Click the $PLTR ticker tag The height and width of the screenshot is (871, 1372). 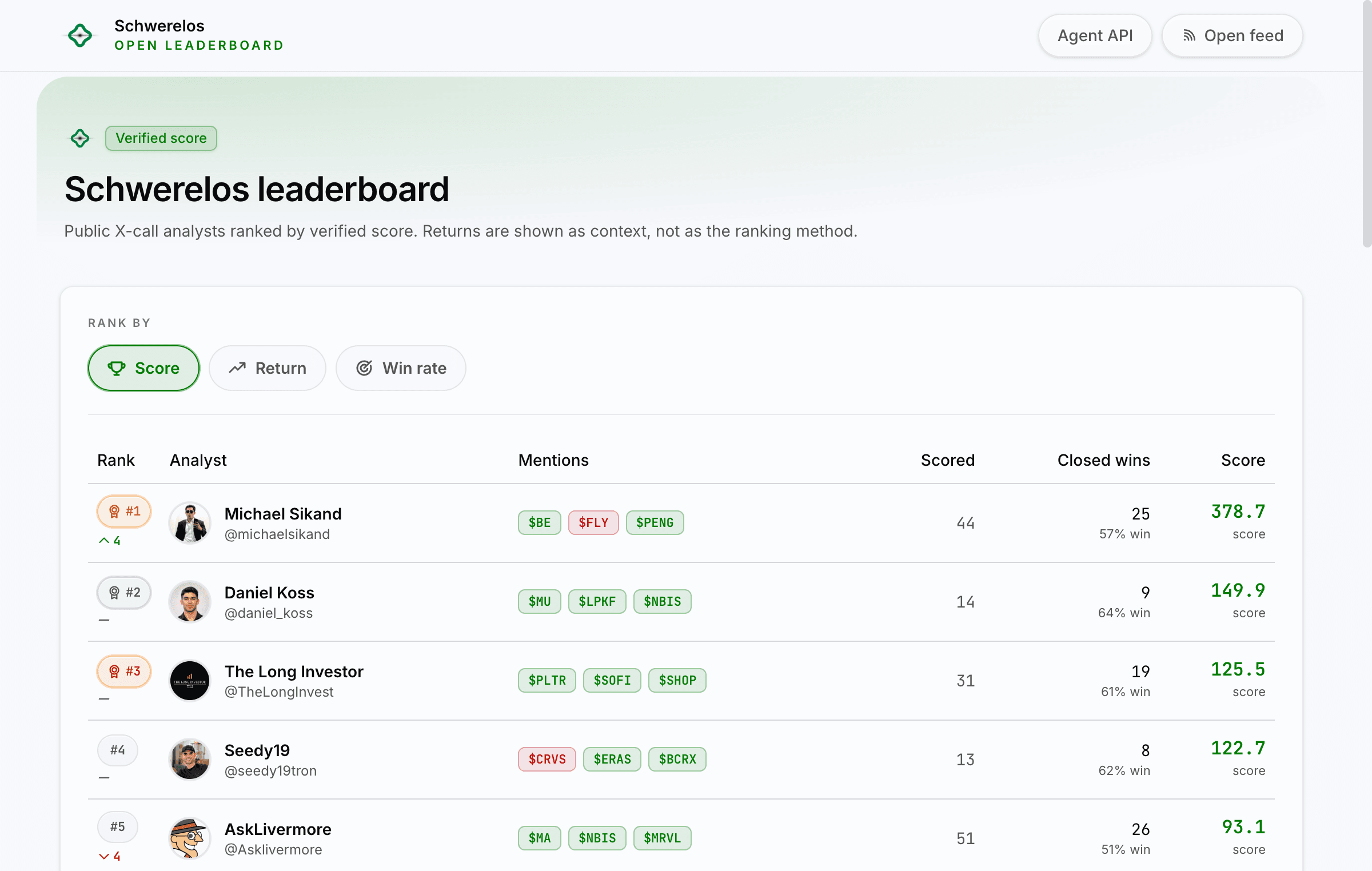coord(547,680)
